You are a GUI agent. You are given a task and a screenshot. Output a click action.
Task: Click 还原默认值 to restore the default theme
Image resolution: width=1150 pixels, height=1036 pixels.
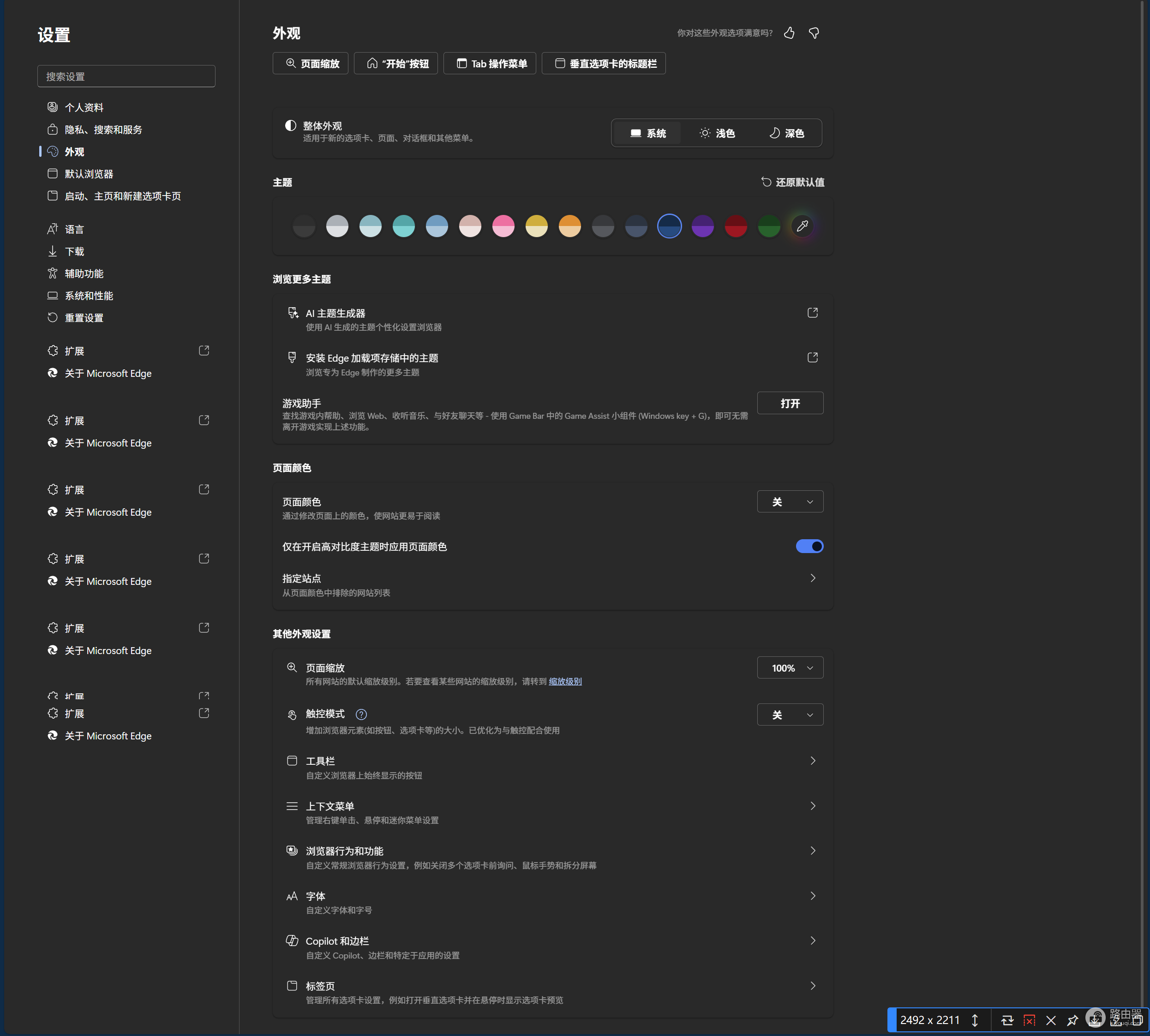coord(793,182)
